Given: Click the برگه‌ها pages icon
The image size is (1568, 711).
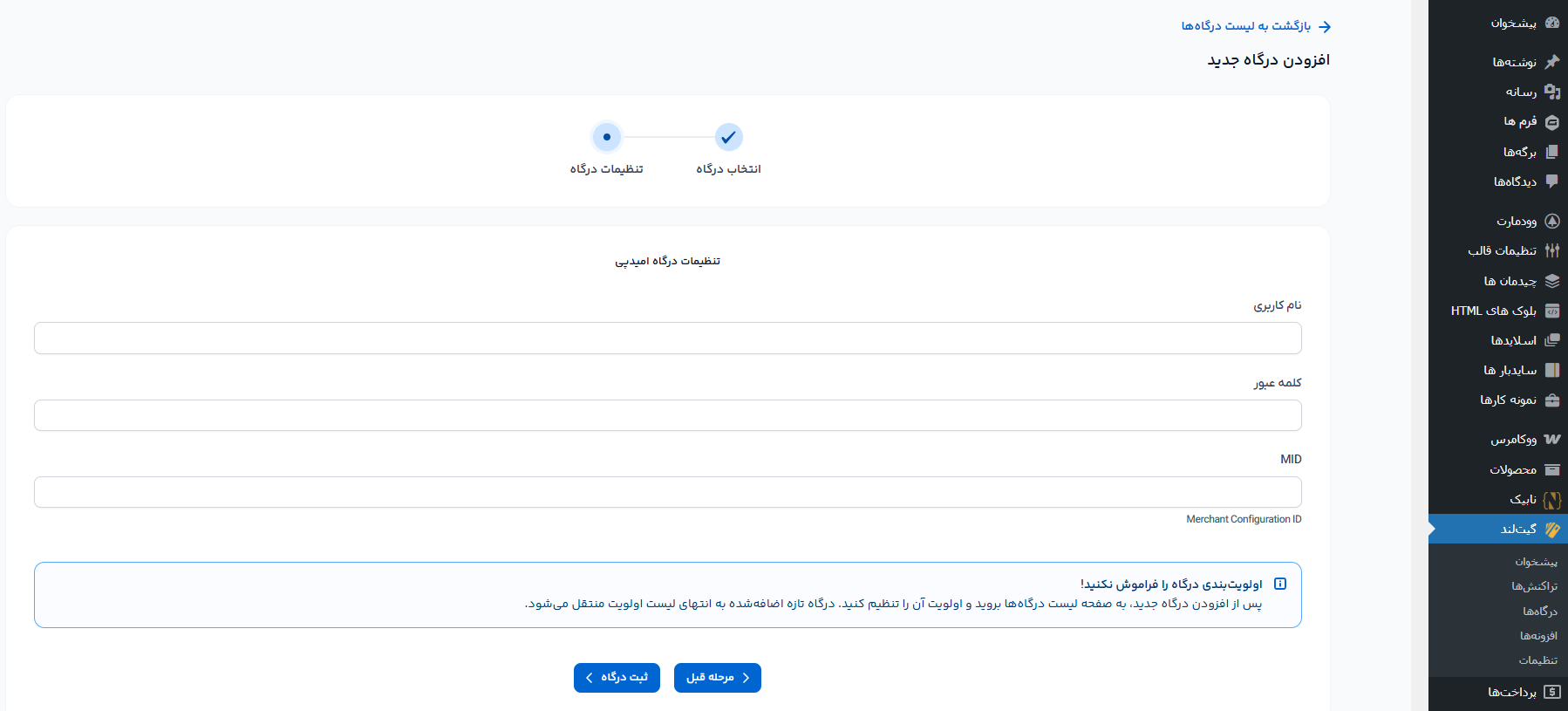Looking at the screenshot, I should tap(1551, 152).
